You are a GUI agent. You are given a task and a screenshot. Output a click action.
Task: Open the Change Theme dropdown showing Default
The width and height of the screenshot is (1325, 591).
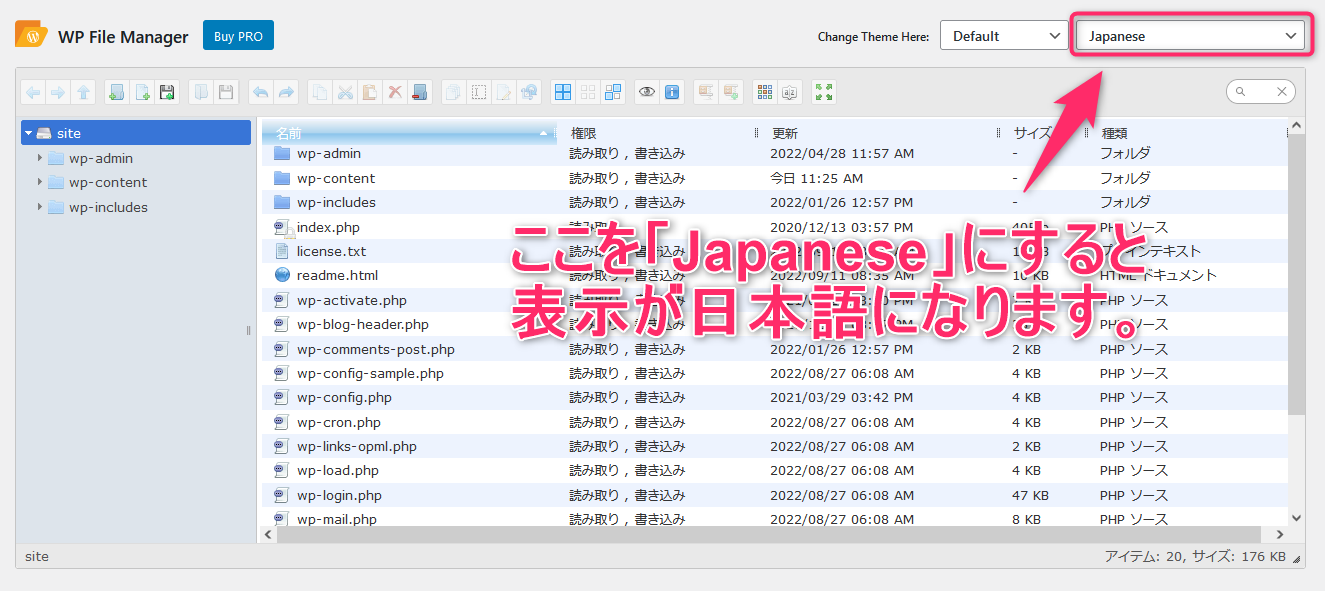[x=1004, y=36]
